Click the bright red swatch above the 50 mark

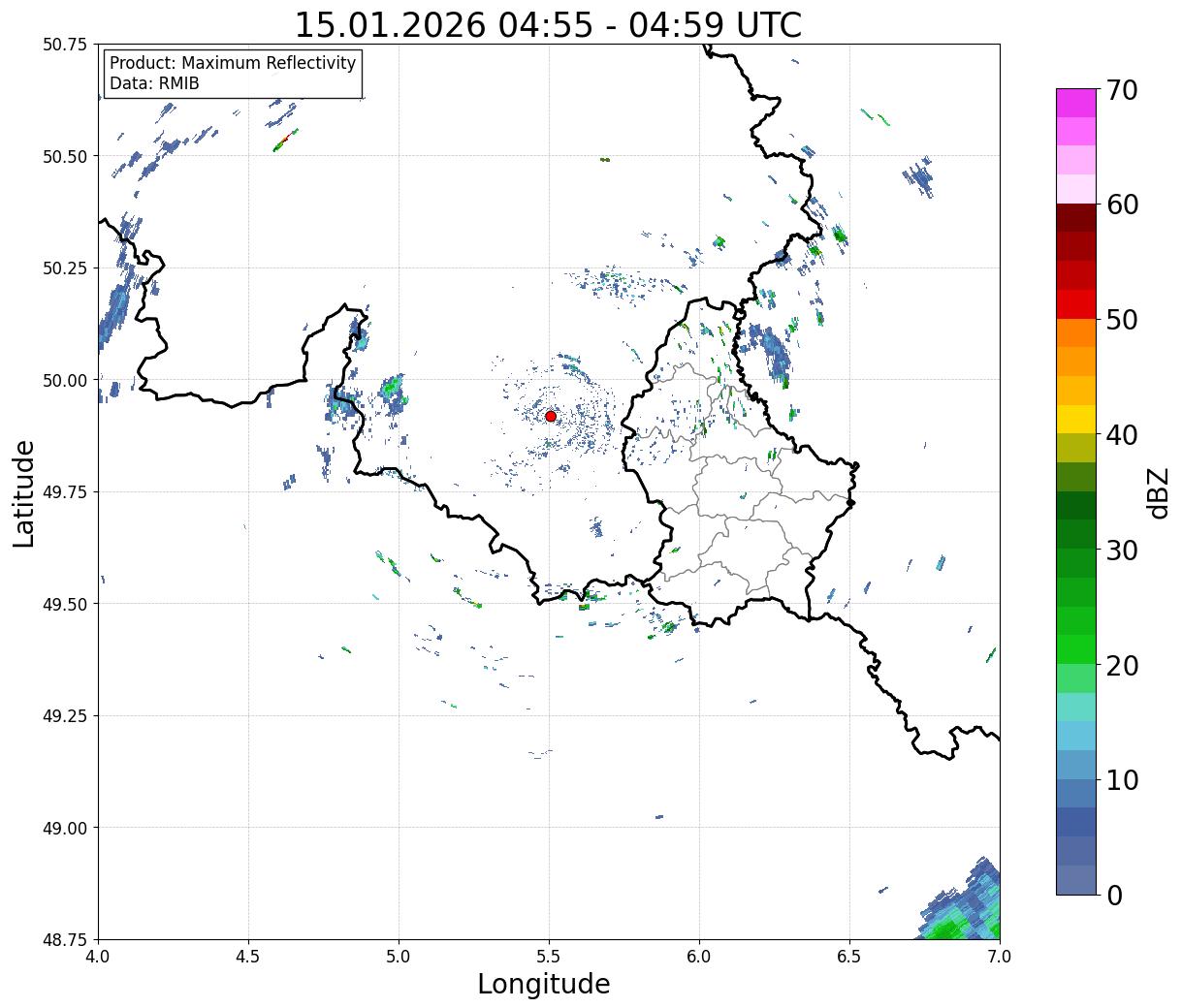pos(1076,304)
